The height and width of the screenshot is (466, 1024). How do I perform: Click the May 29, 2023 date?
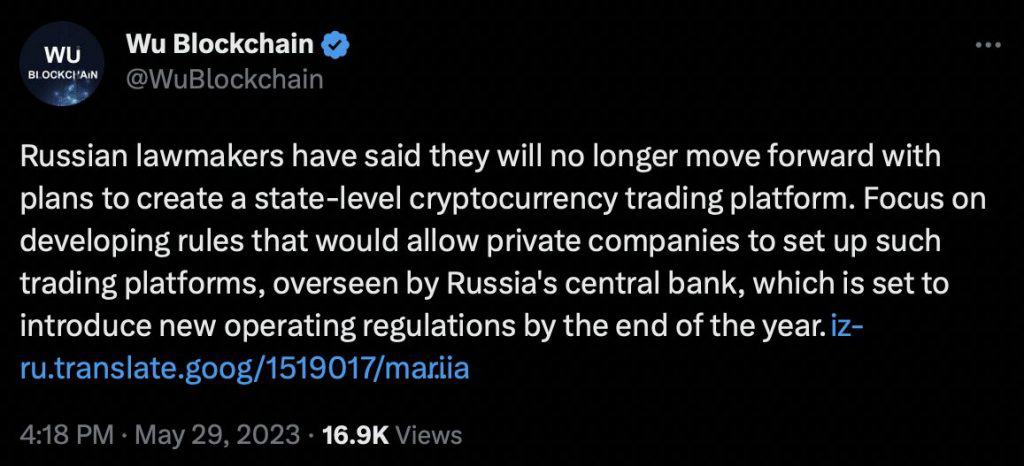point(212,435)
